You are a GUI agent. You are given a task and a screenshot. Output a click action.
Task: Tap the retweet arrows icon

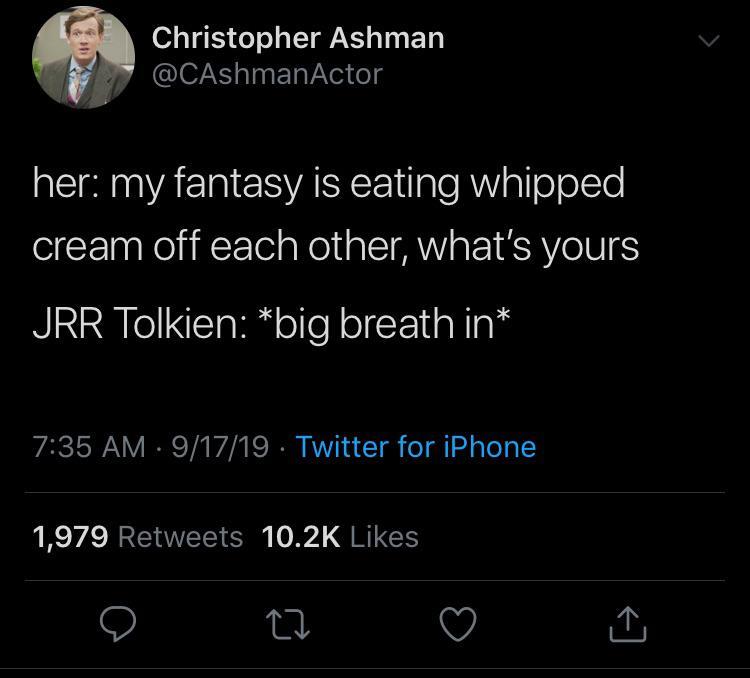point(288,624)
